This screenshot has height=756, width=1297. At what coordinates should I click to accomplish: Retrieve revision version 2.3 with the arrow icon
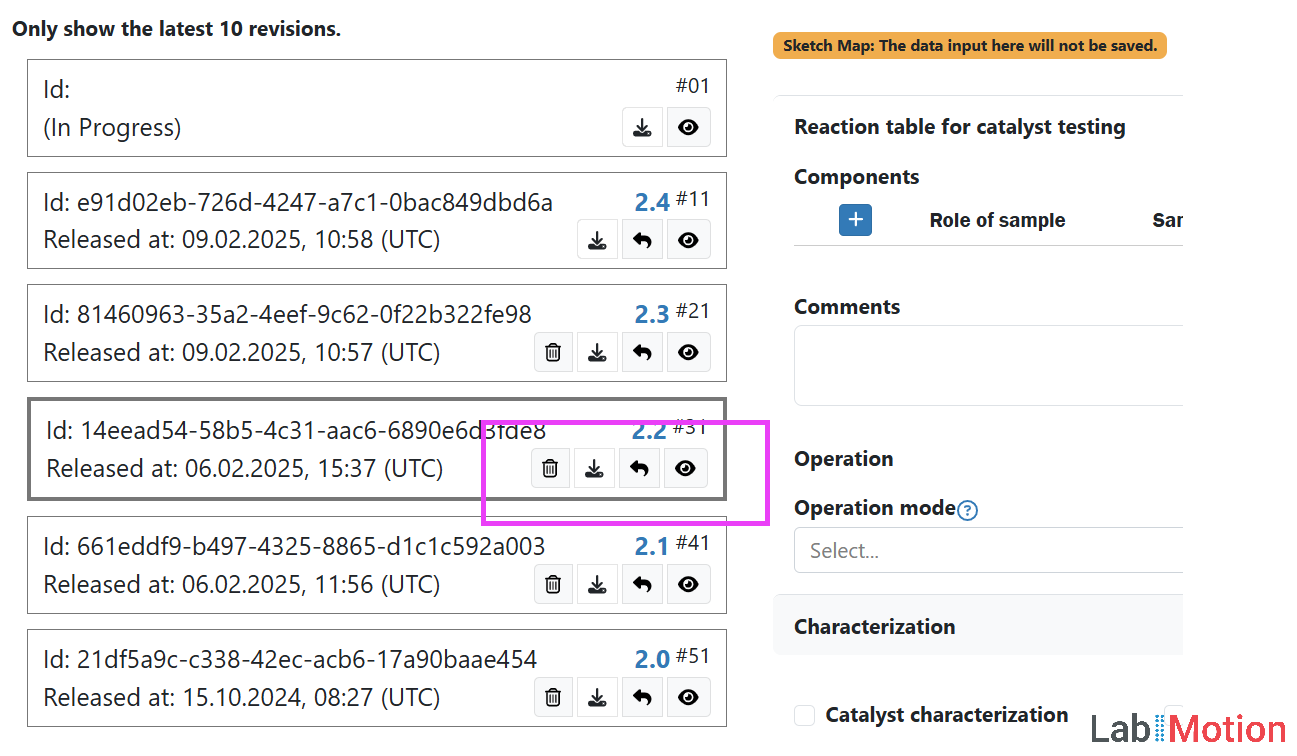pyautogui.click(x=642, y=353)
